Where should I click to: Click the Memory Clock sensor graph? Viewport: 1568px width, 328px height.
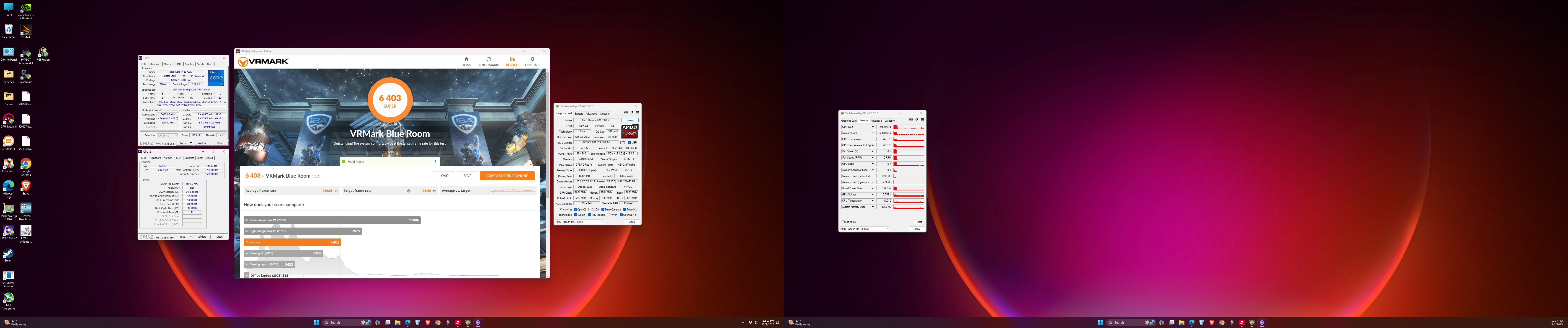coord(909,133)
